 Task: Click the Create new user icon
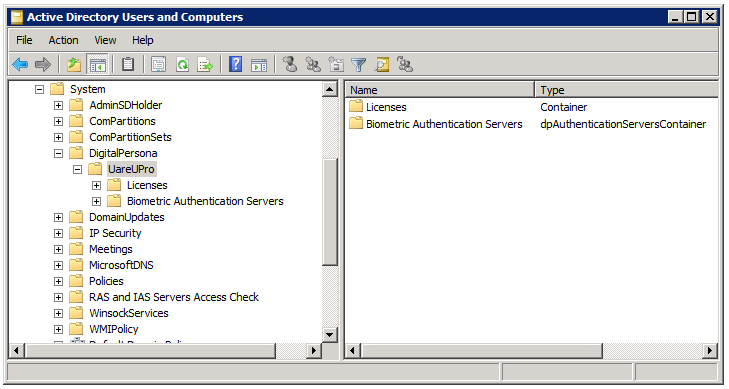pyautogui.click(x=290, y=65)
